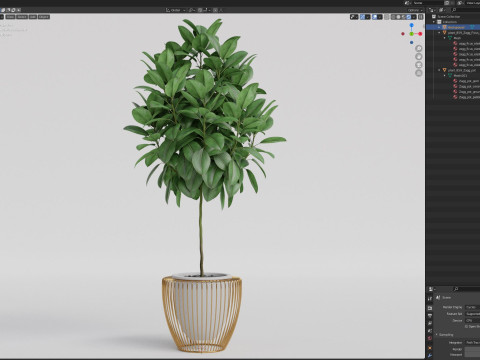Collapse the plant pot object row
480x360 pixels.
coord(439,70)
